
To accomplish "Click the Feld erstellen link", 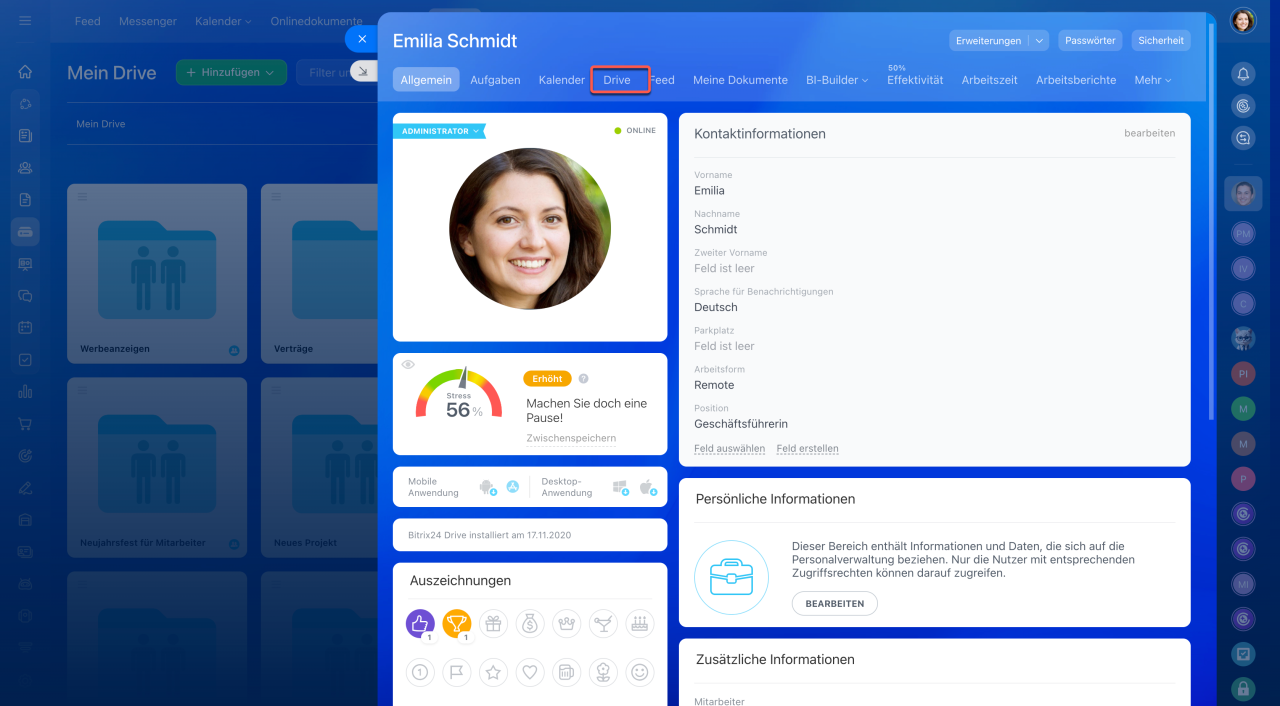I will (808, 449).
